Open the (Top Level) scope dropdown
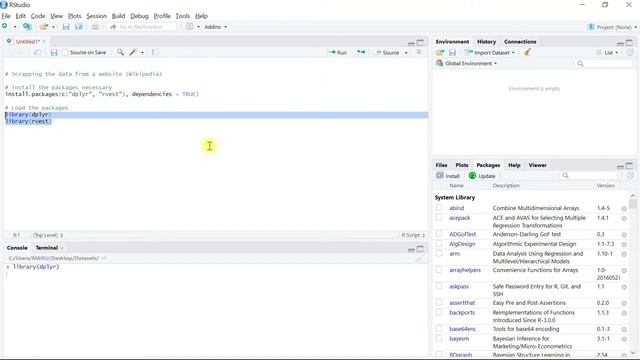Screen dimensions: 640x360 pos(48,235)
